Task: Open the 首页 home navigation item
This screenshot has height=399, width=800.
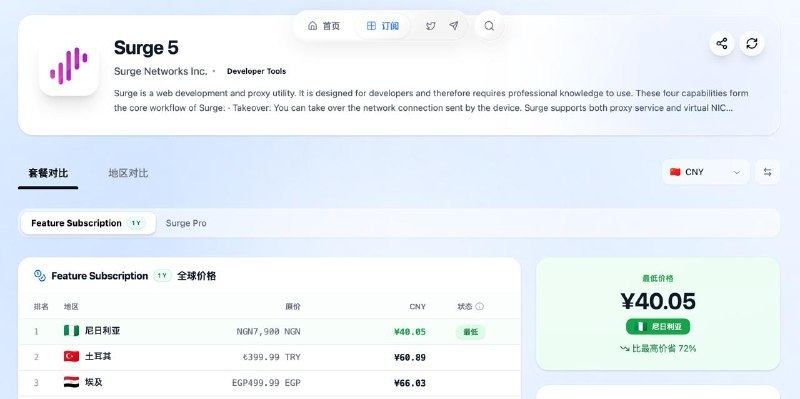Action: point(324,26)
